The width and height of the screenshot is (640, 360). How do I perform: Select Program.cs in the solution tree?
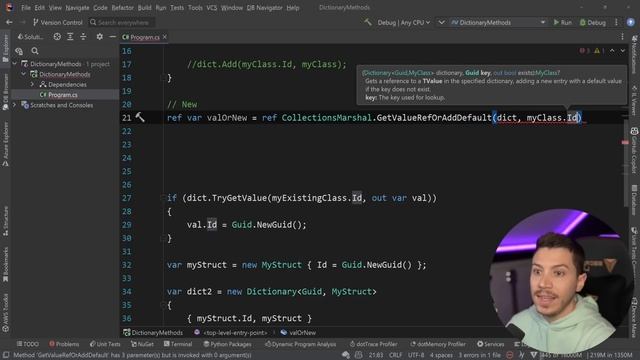point(62,95)
